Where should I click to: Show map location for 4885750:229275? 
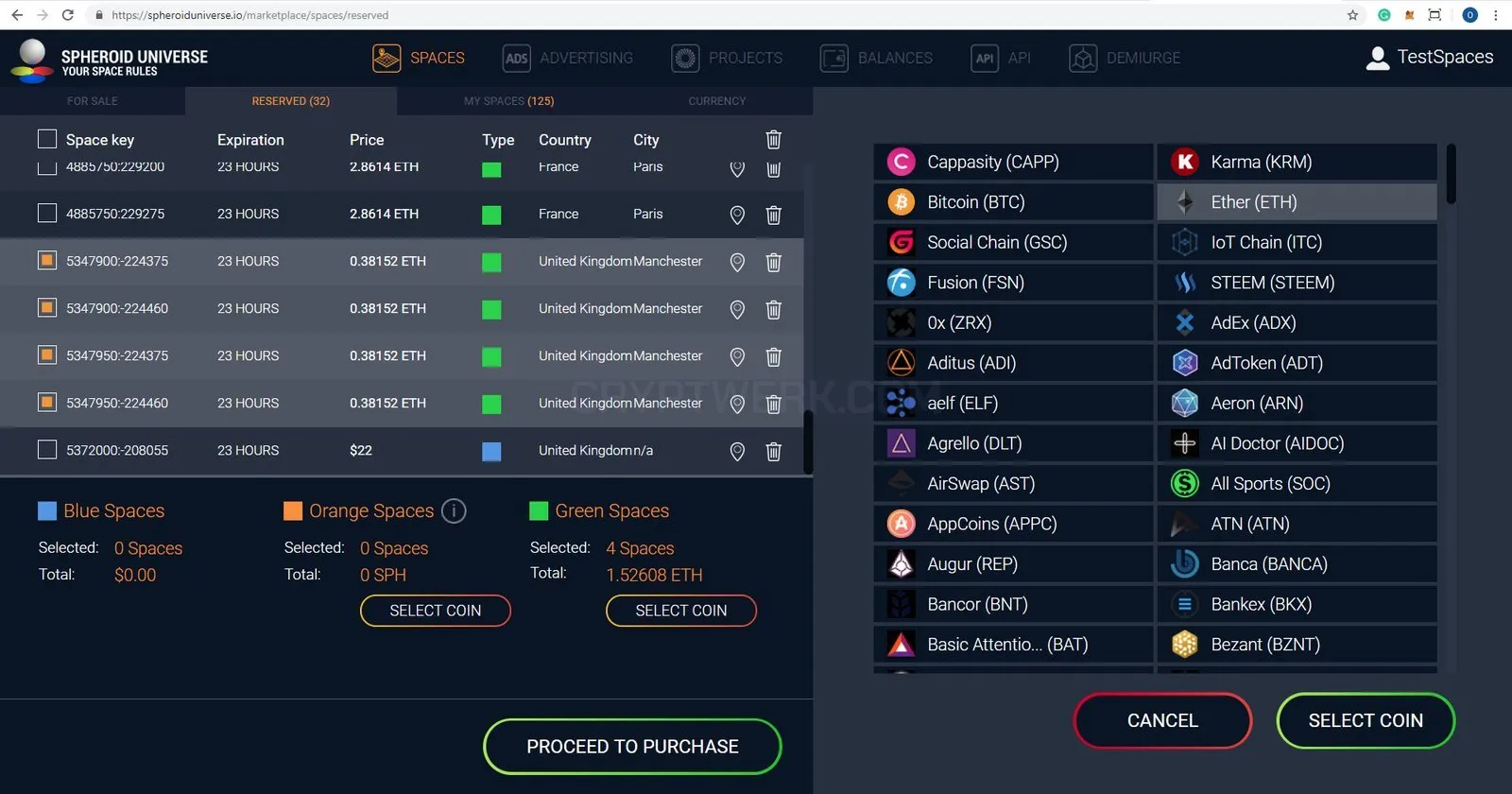click(737, 215)
